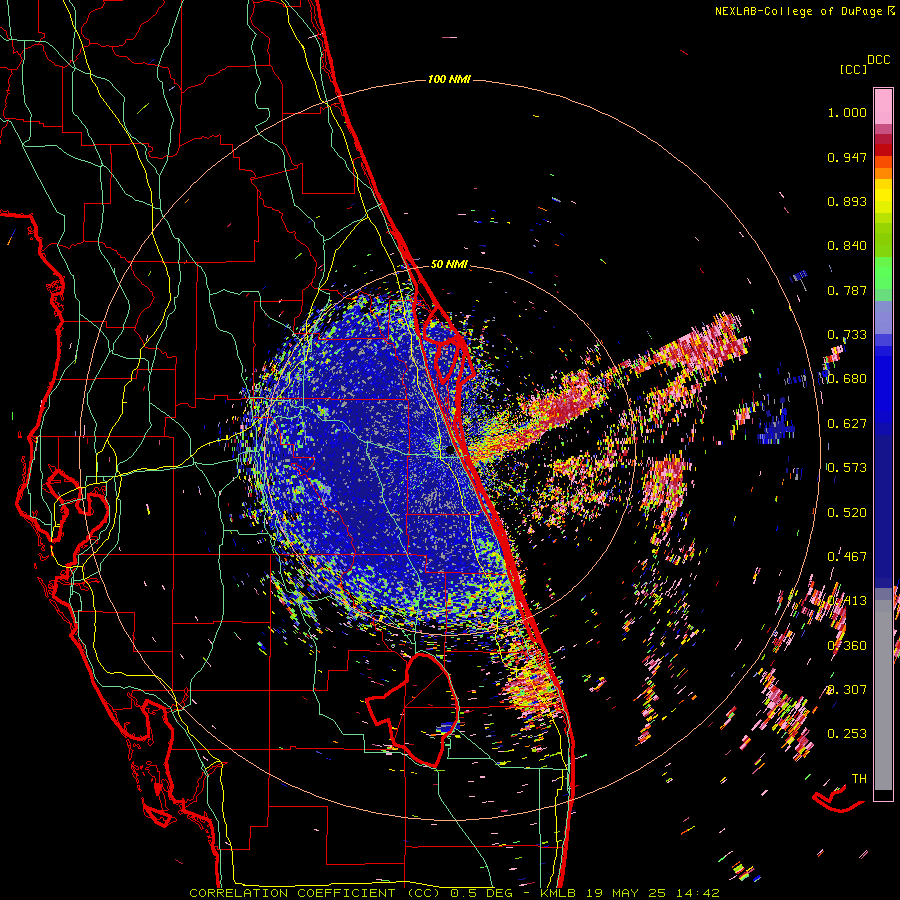Click the DCC label above the color scale
This screenshot has width=900, height=900.
pyautogui.click(x=878, y=60)
